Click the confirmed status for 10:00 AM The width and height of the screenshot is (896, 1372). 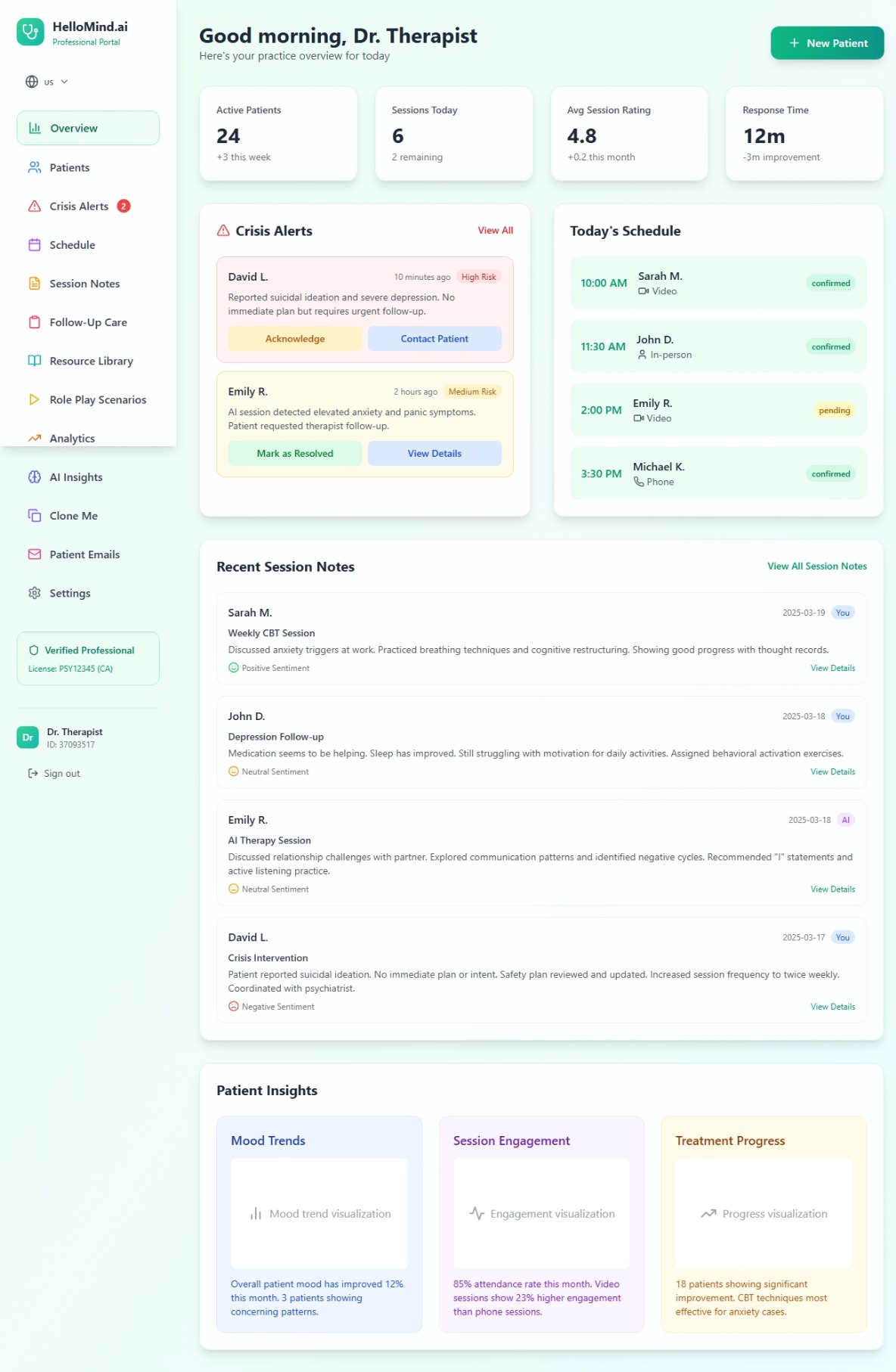point(831,283)
